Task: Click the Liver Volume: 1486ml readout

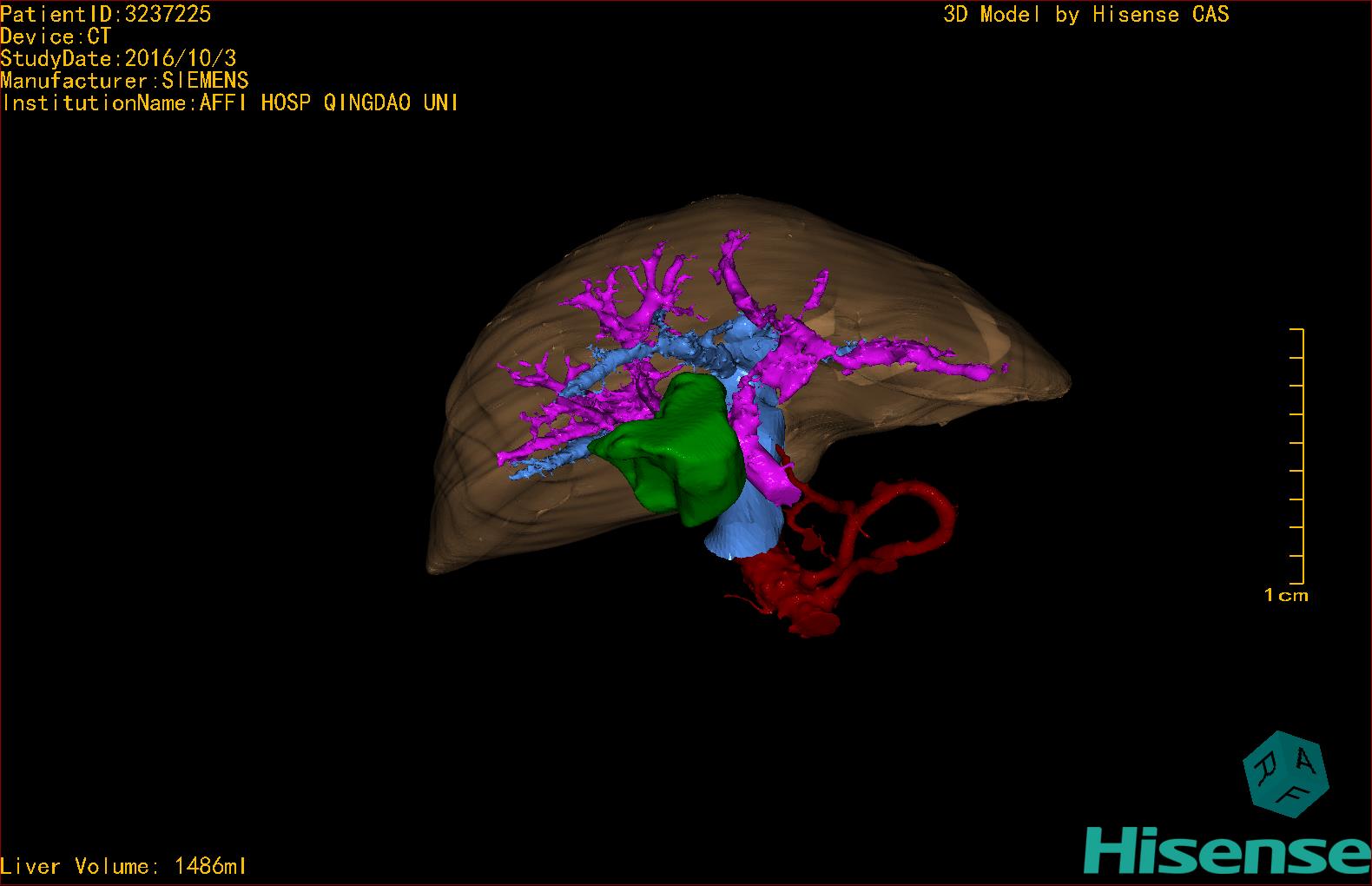Action: pyautogui.click(x=123, y=866)
